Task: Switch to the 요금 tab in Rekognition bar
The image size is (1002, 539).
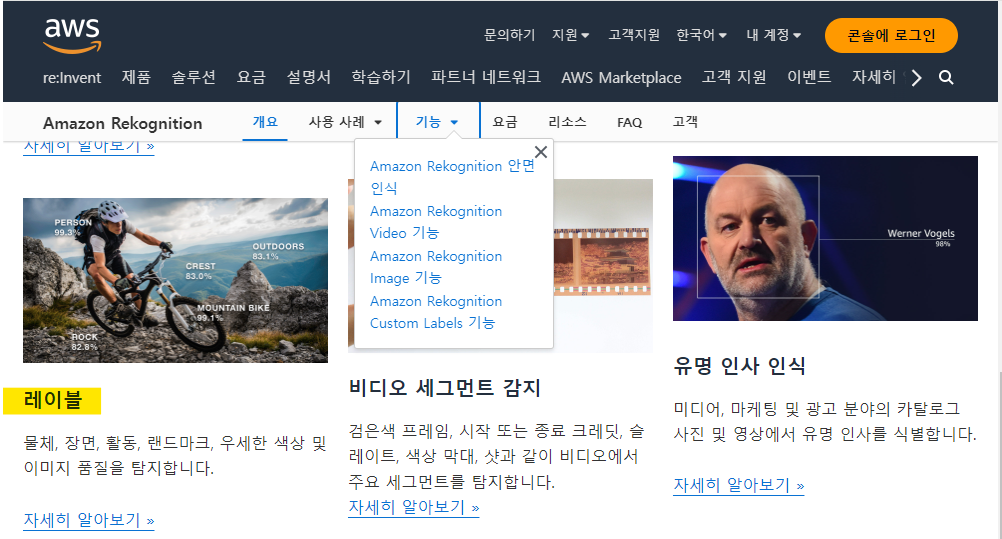Action: pos(505,121)
